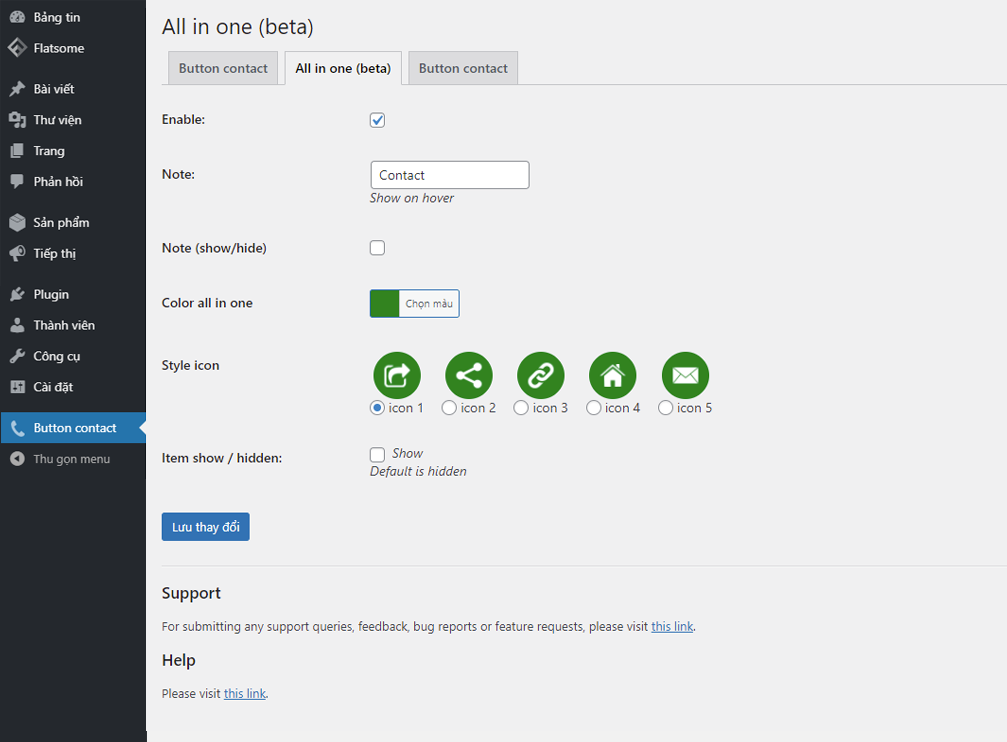This screenshot has width=1007, height=742.
Task: Toggle the Note show/hide checkbox
Action: pyautogui.click(x=377, y=248)
